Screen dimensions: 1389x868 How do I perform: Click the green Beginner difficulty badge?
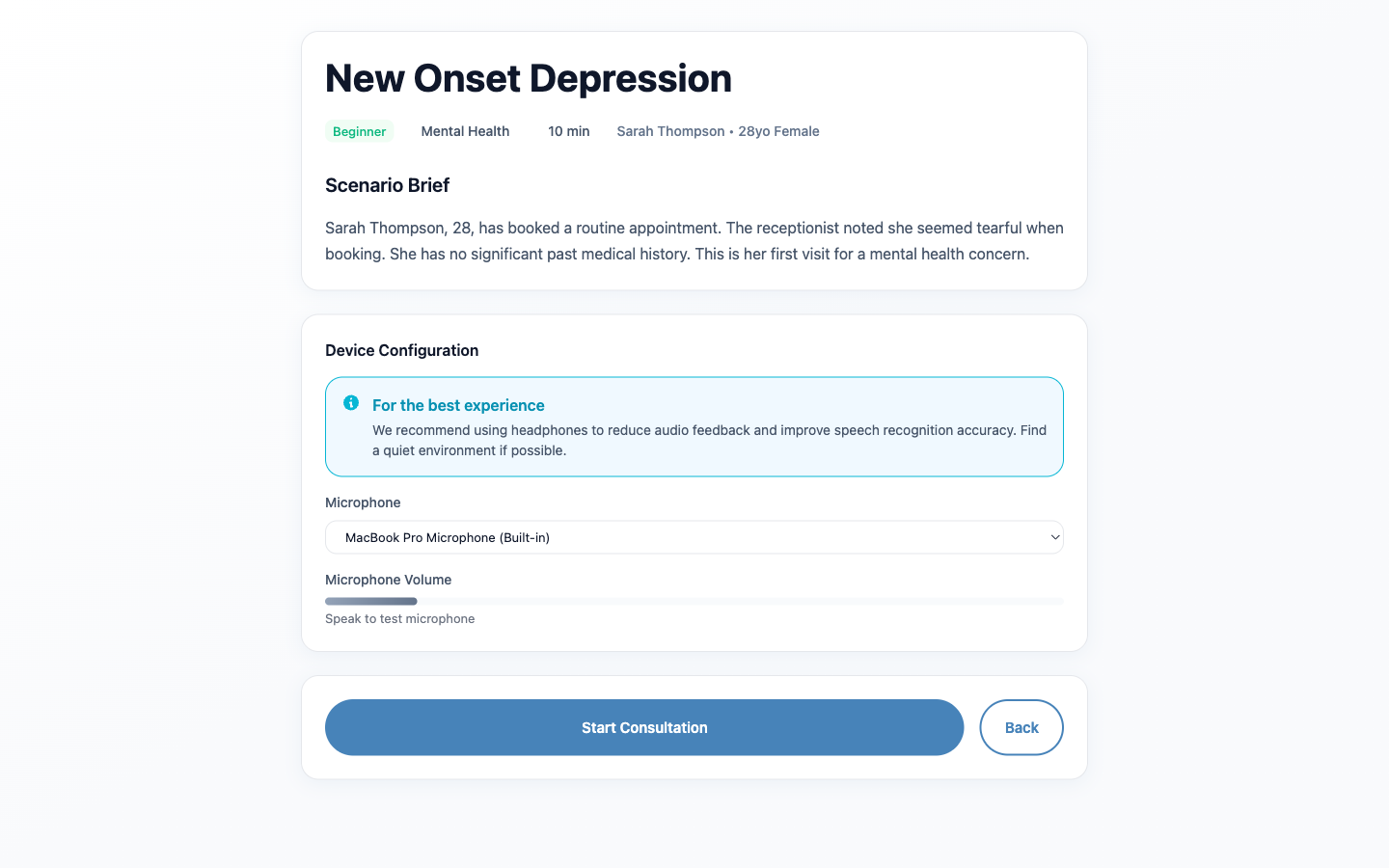pyautogui.click(x=359, y=131)
